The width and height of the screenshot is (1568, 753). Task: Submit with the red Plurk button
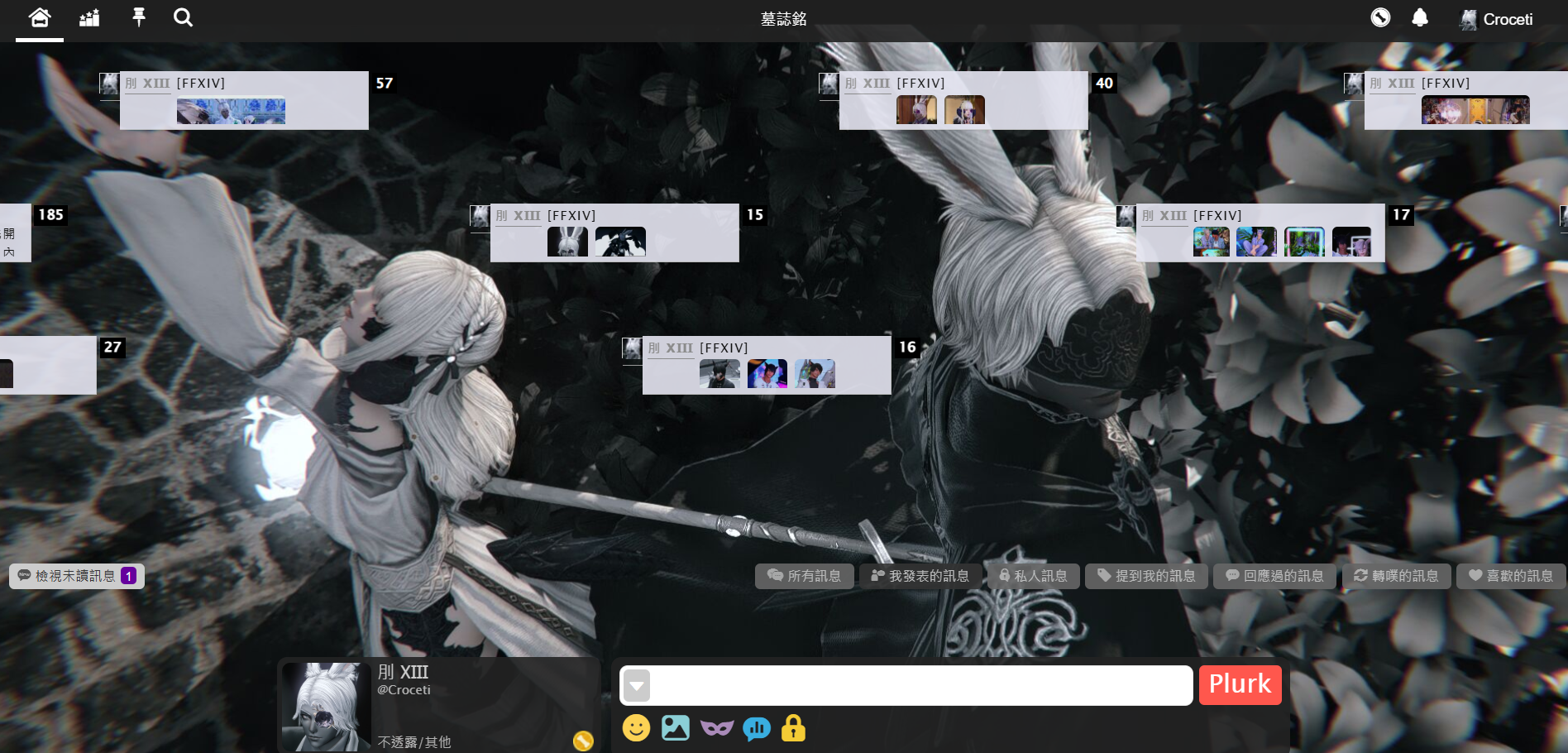[x=1240, y=684]
